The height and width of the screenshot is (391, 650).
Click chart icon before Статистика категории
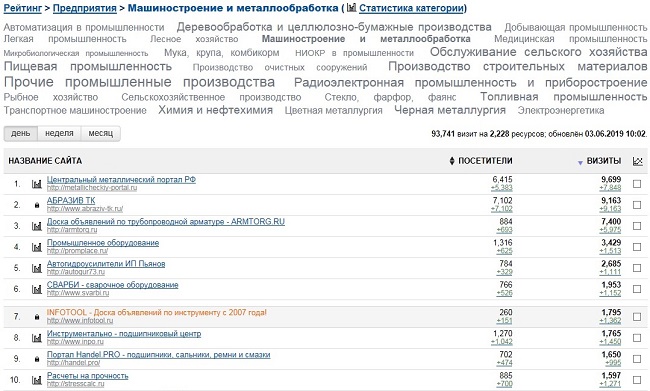pyautogui.click(x=352, y=7)
